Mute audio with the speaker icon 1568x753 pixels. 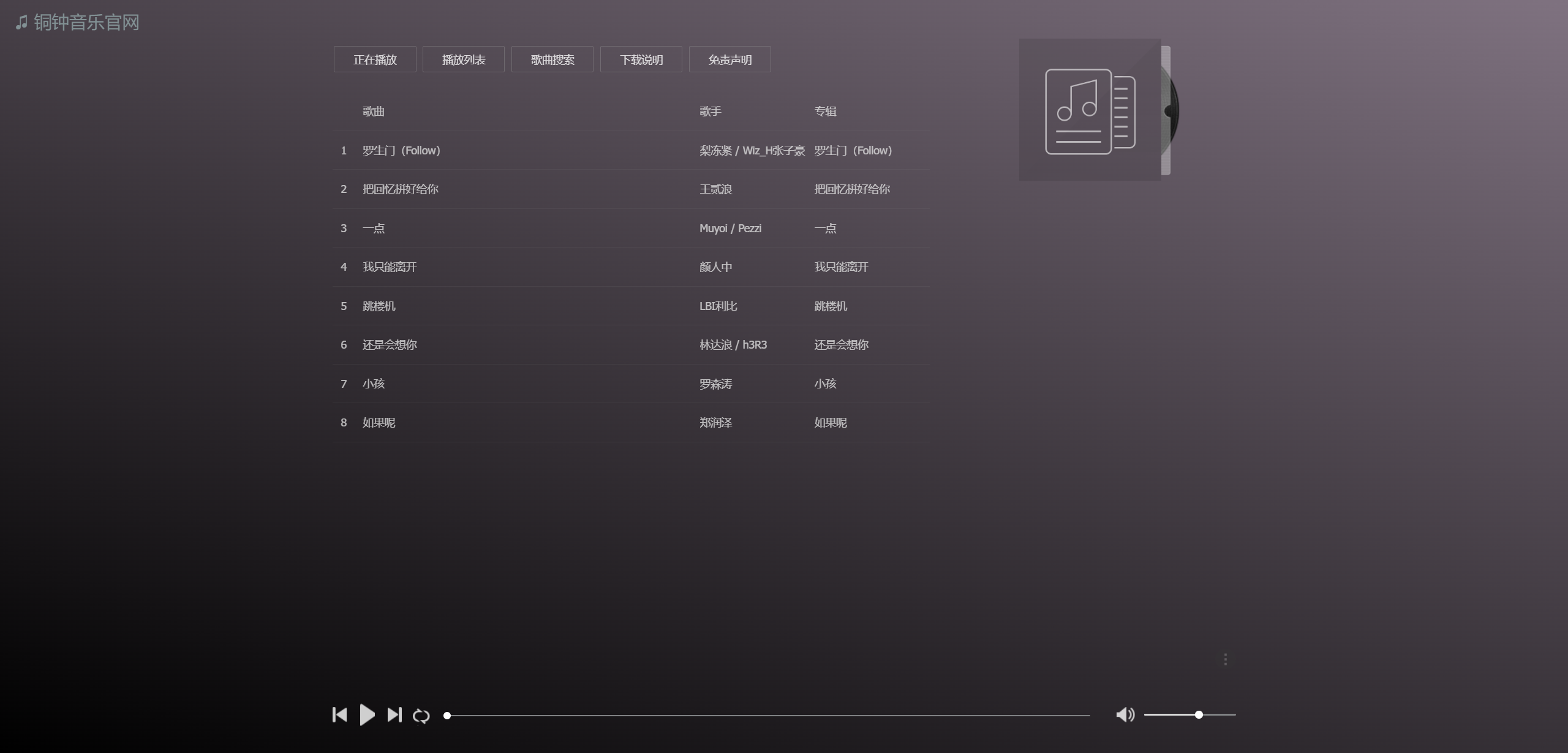coord(1125,714)
